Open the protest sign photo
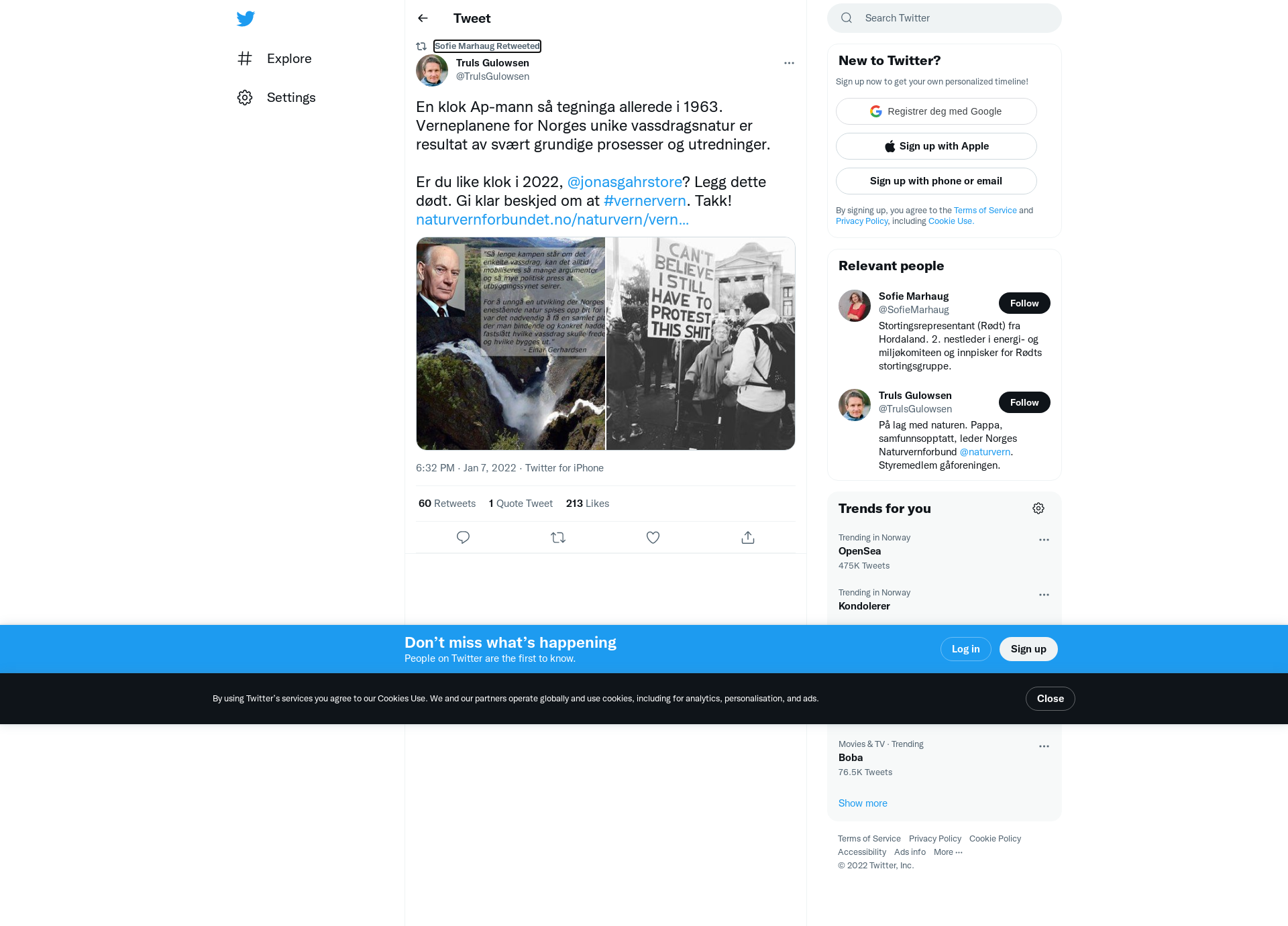The width and height of the screenshot is (1288, 926). (700, 343)
